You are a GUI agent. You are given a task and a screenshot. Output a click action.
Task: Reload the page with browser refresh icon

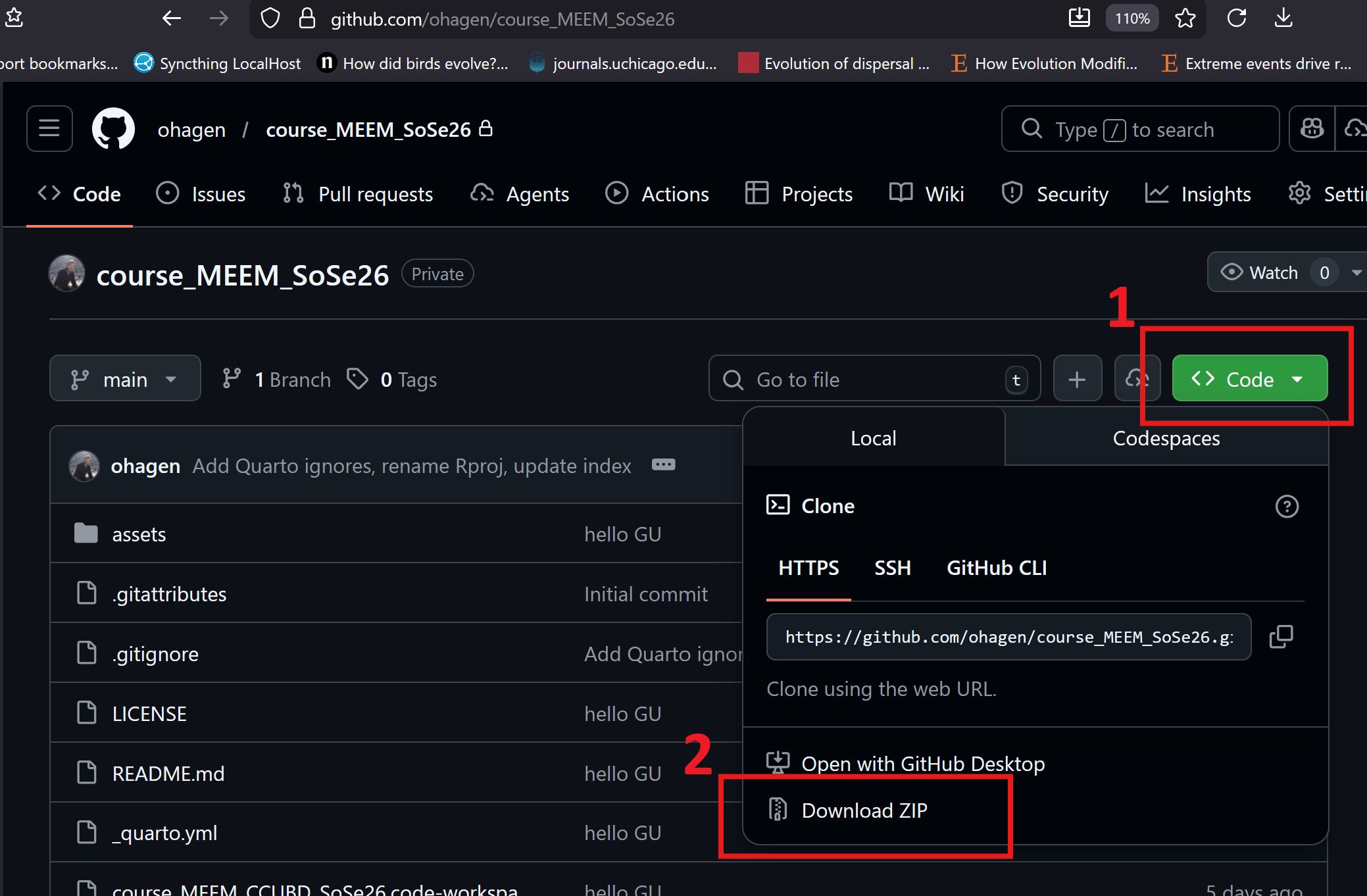click(x=1236, y=18)
